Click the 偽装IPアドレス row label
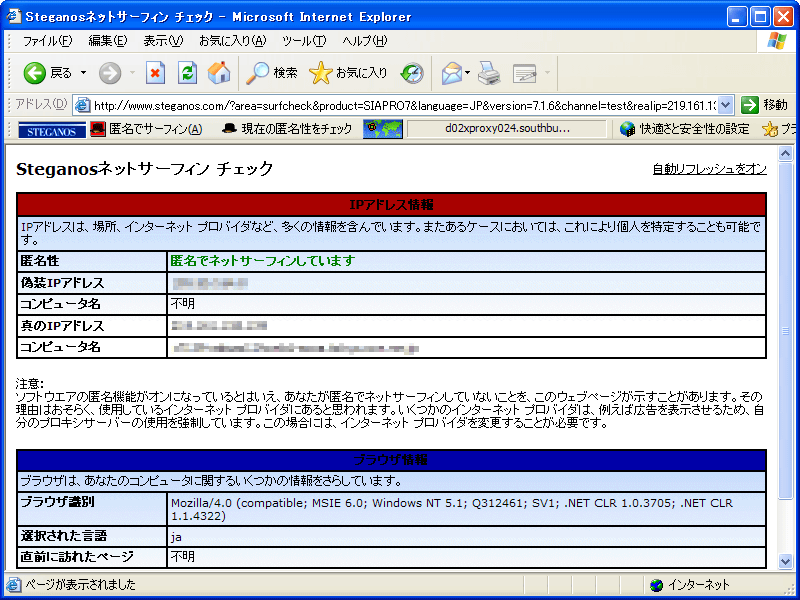The image size is (800, 600). tap(62, 283)
